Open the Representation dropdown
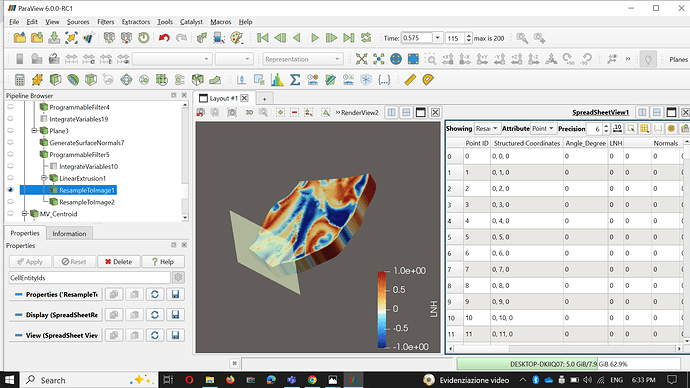 click(302, 59)
